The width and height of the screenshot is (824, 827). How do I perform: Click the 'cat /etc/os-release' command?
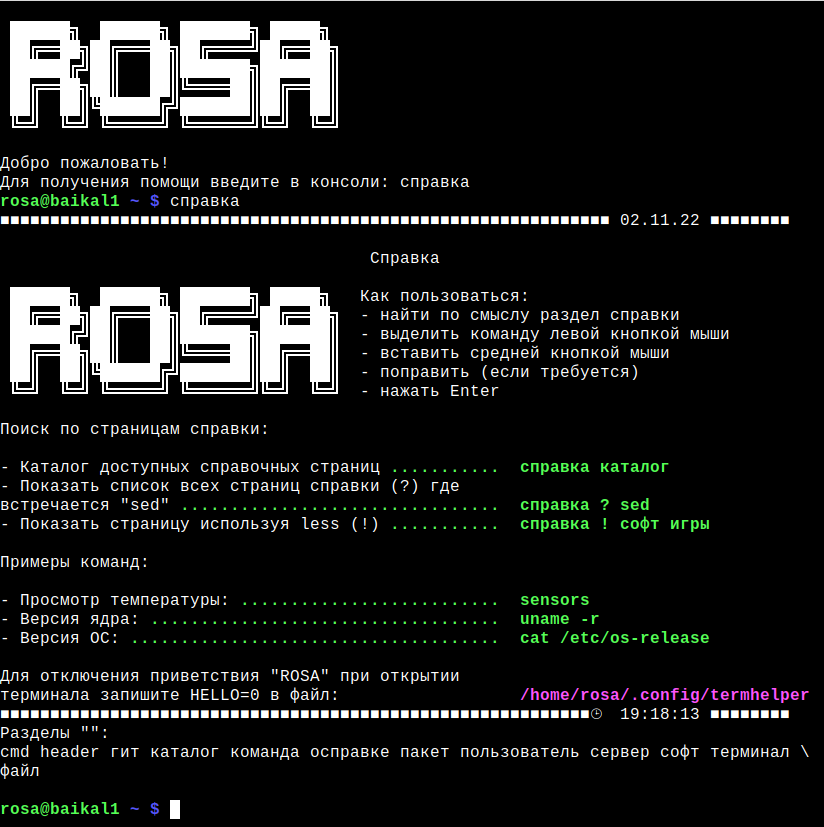tap(615, 638)
